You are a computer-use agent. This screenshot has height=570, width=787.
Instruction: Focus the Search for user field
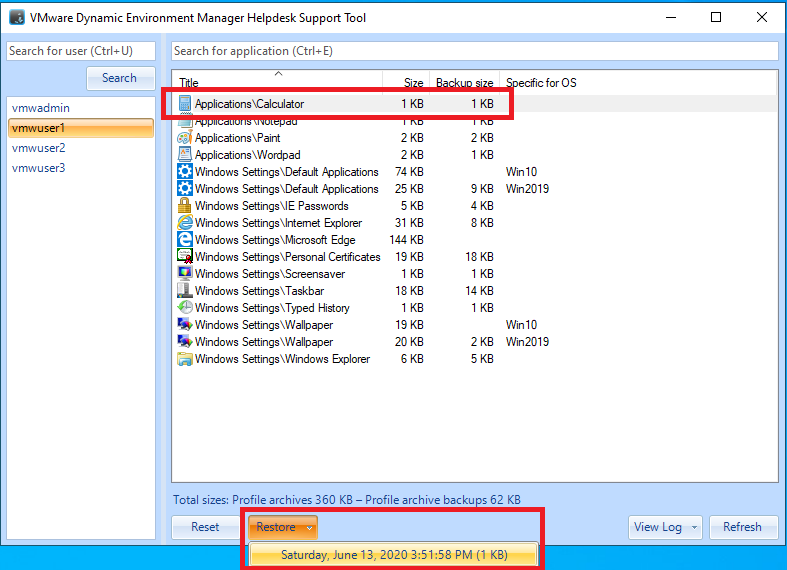(x=81, y=51)
